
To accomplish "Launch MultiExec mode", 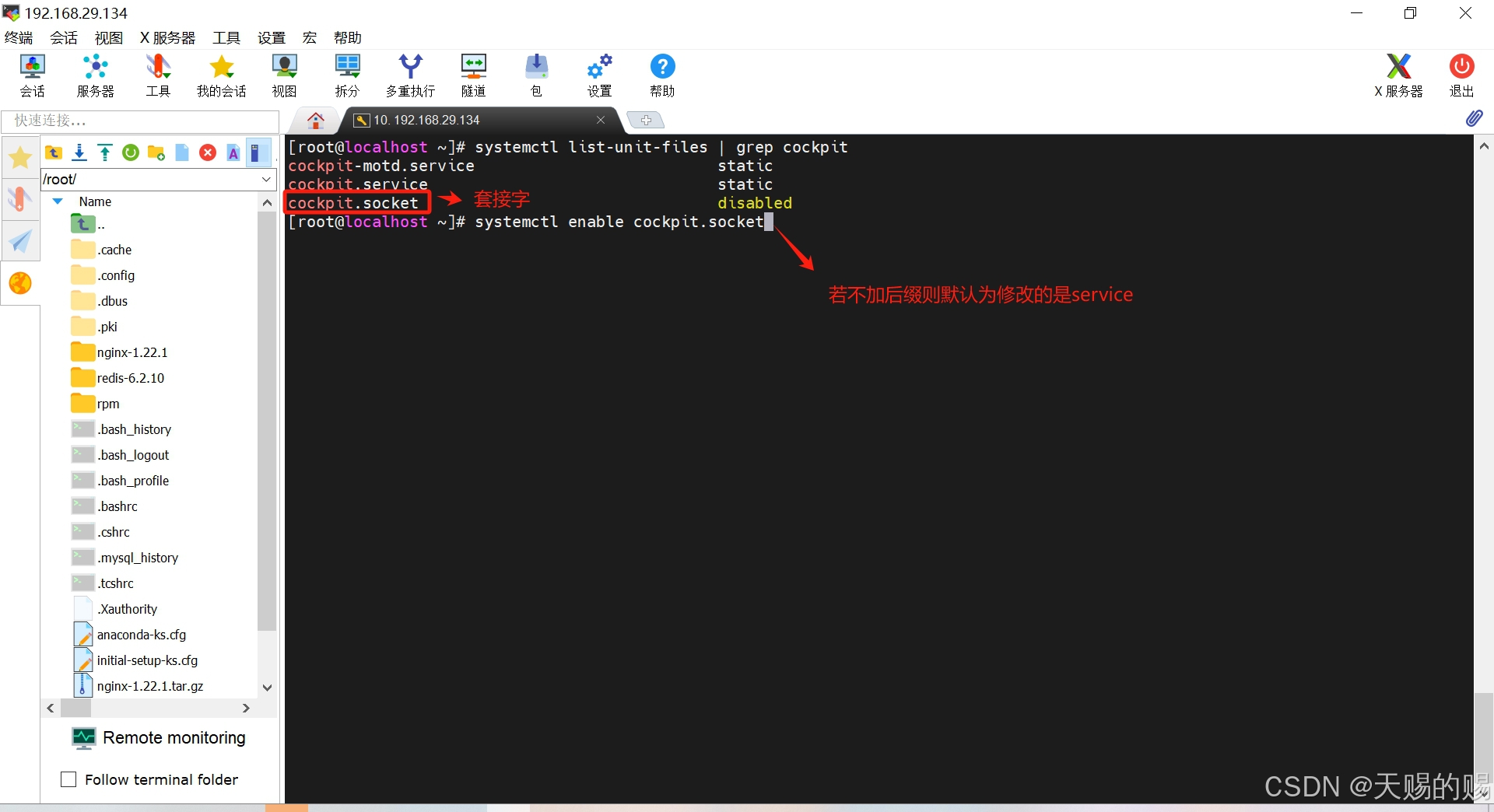I will pyautogui.click(x=410, y=74).
